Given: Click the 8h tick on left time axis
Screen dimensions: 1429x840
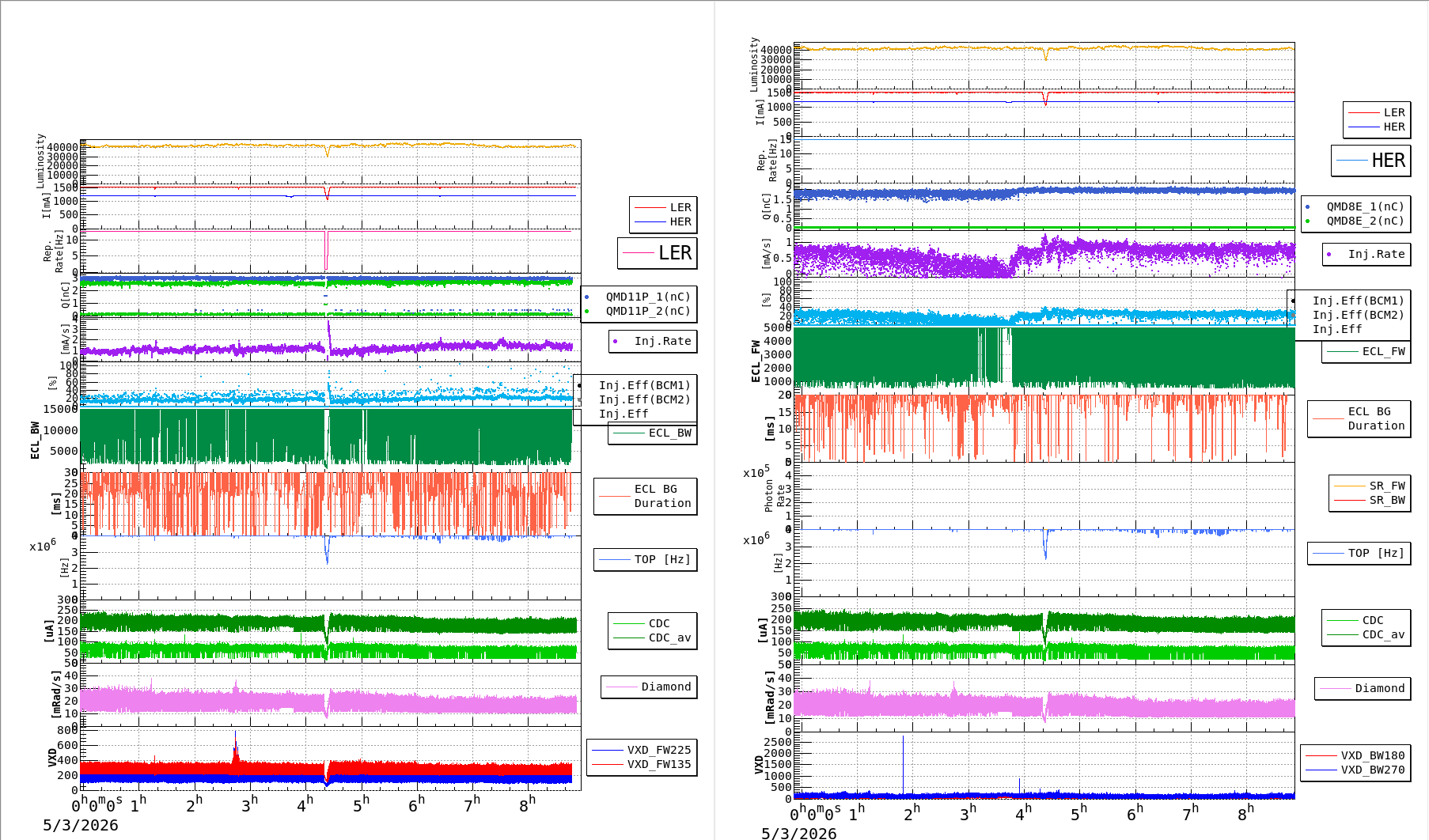Looking at the screenshot, I should coord(528,804).
